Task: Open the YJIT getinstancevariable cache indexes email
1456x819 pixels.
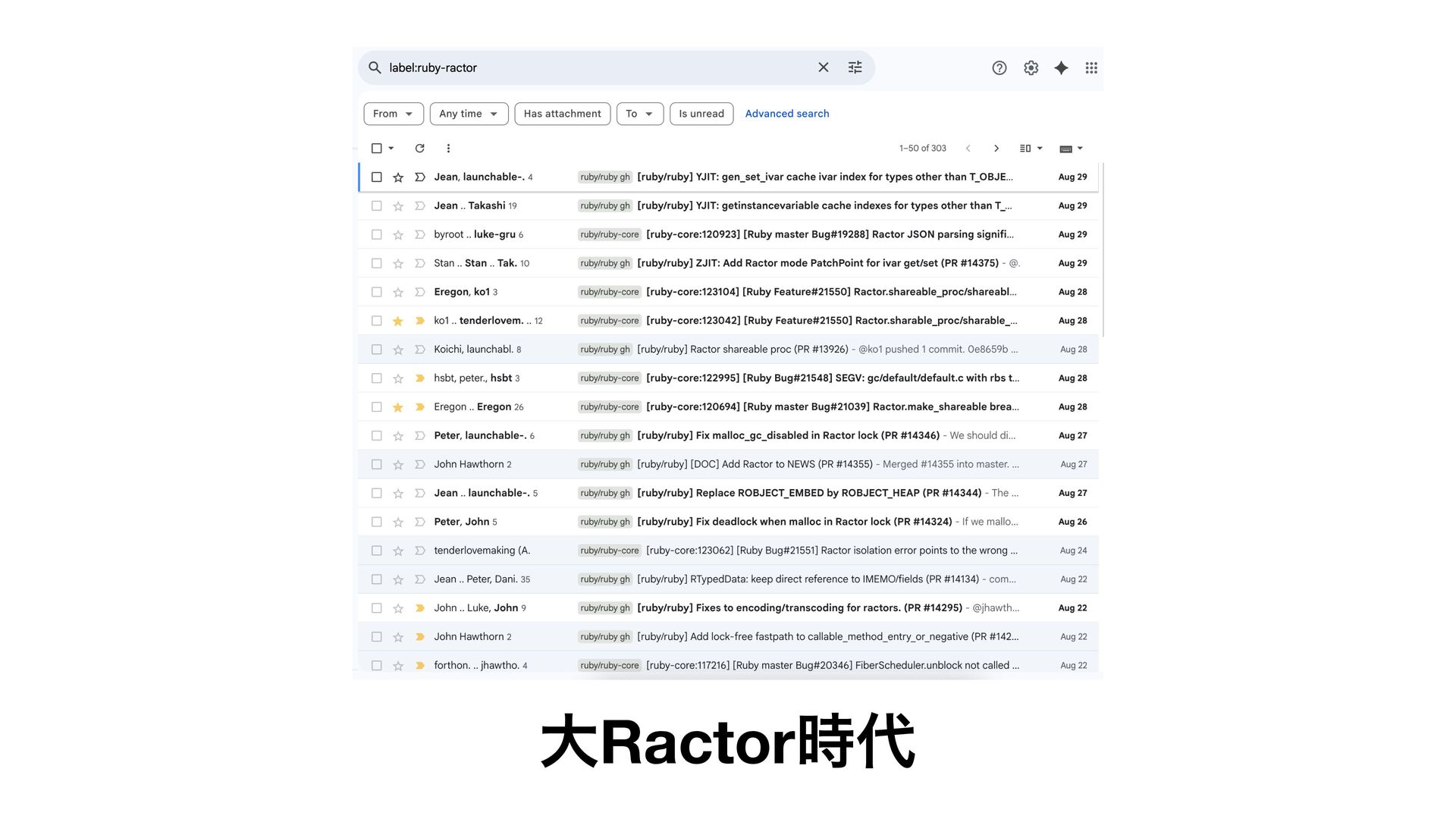Action: tap(728, 206)
